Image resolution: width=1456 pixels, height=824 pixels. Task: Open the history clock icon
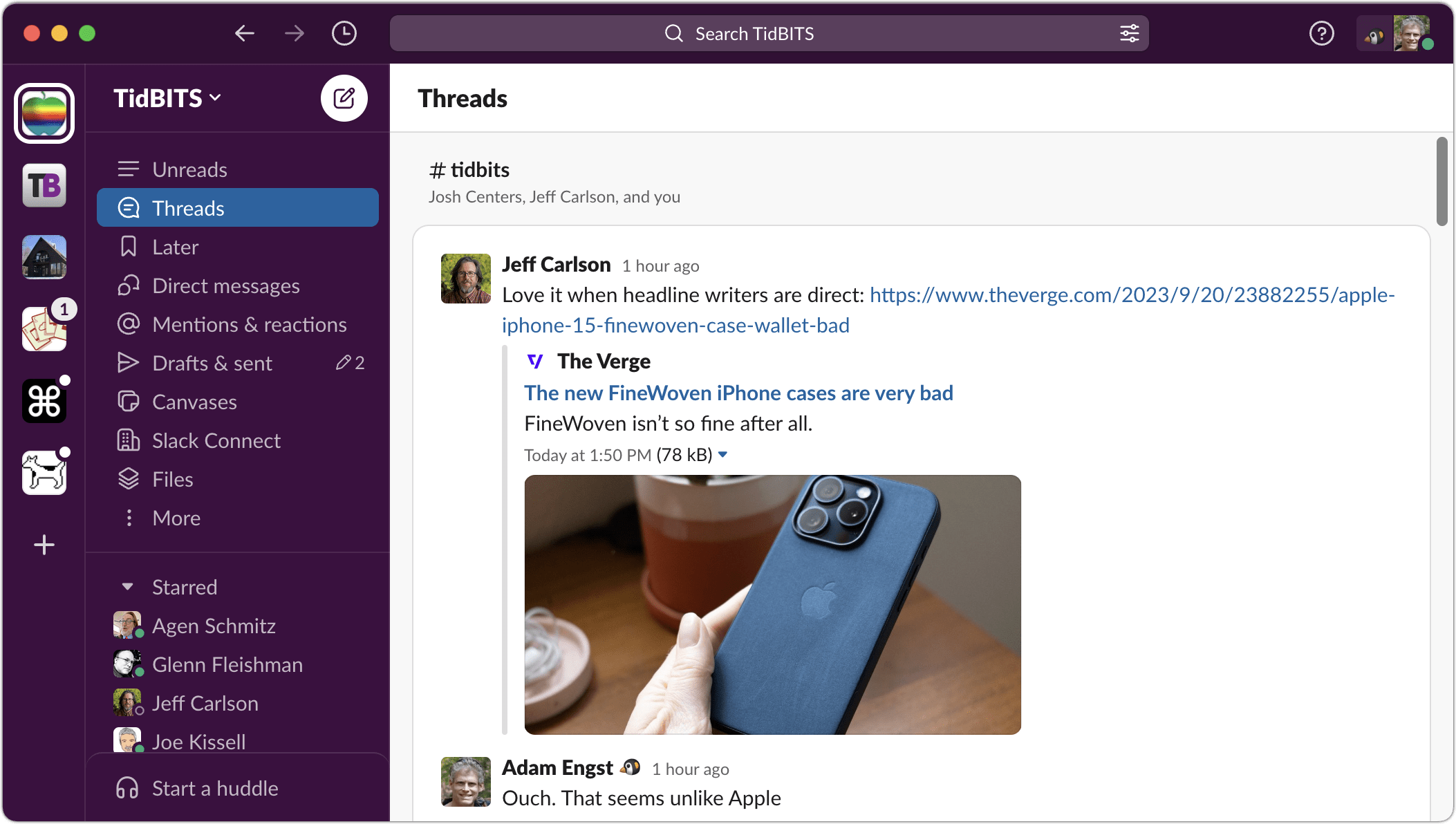(344, 33)
